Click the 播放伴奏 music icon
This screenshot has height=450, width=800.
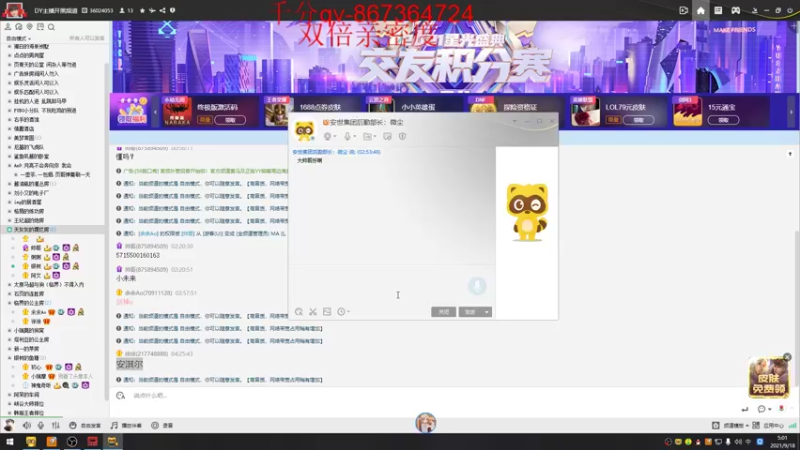(x=114, y=425)
